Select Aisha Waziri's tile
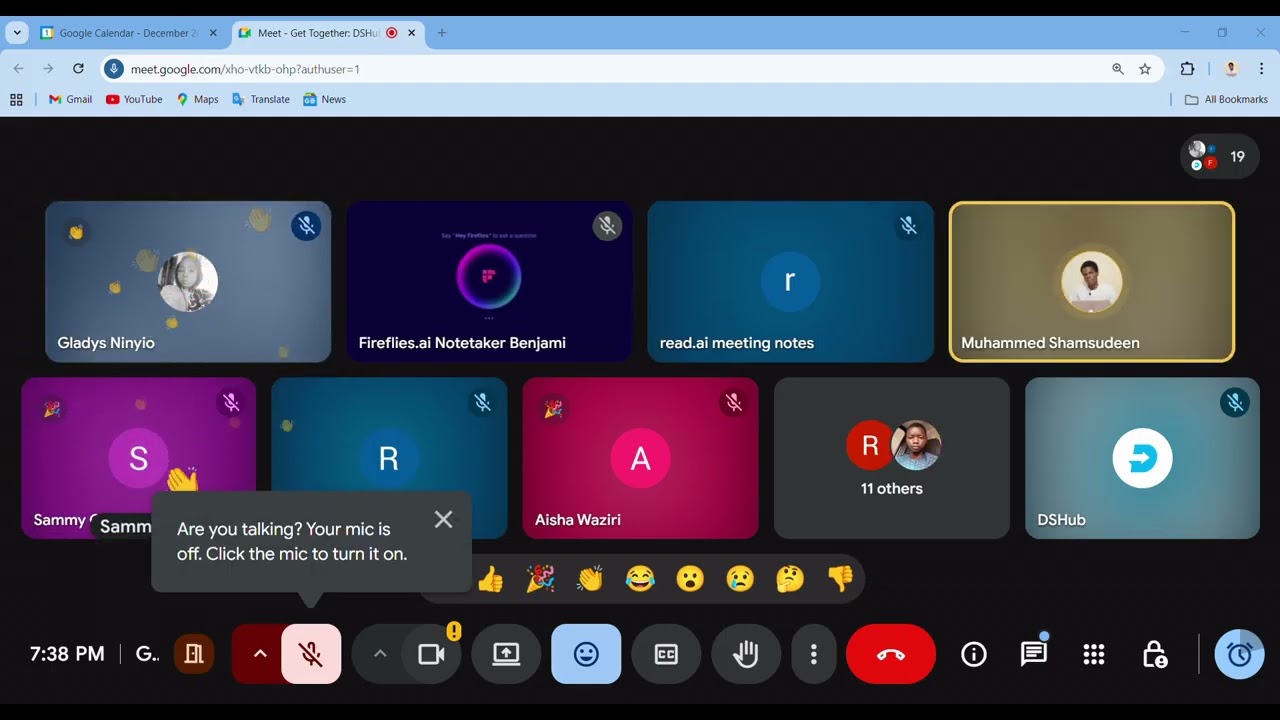Image resolution: width=1280 pixels, height=720 pixels. click(640, 458)
